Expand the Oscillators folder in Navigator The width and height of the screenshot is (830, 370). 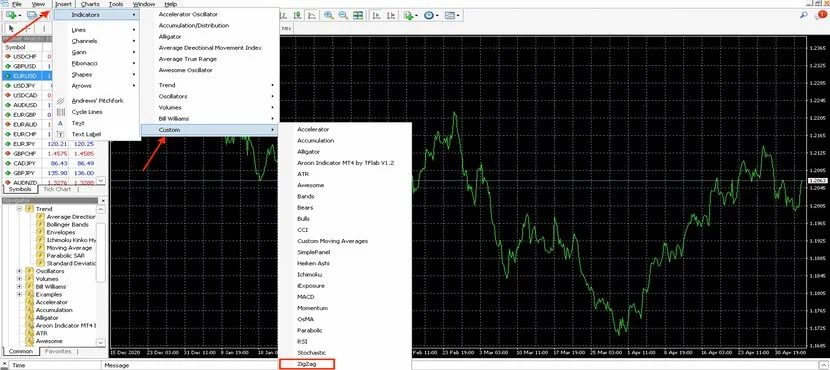(x=20, y=272)
